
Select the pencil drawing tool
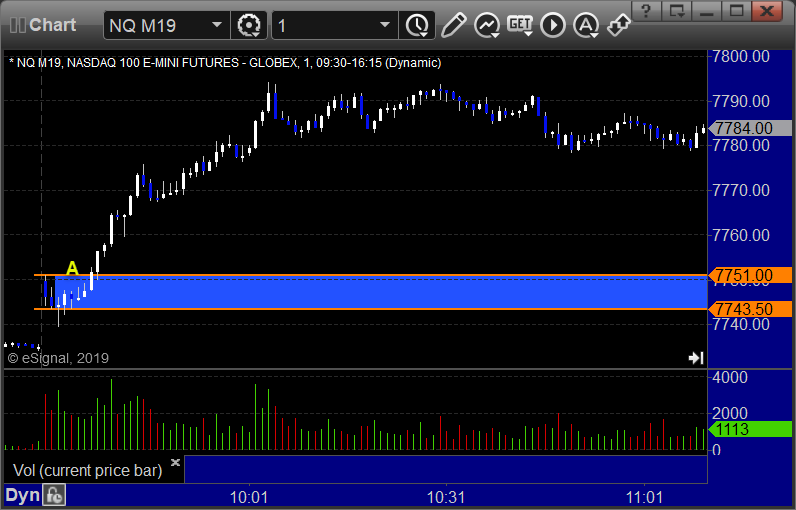tap(453, 25)
